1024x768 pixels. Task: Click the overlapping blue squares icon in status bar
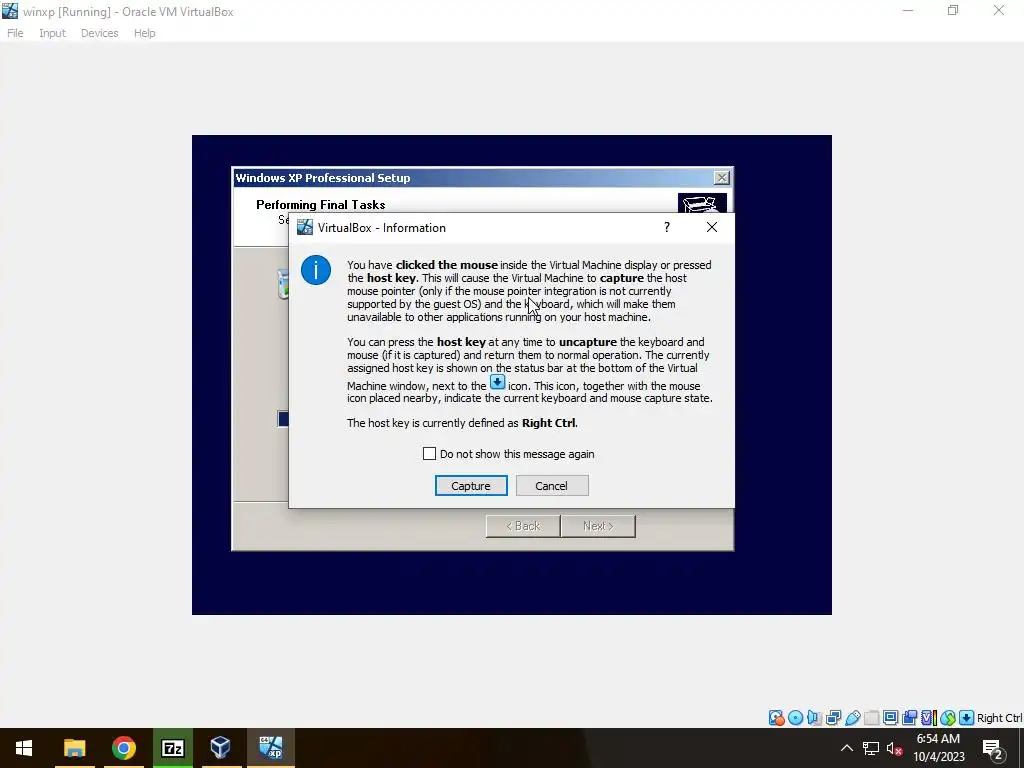[x=909, y=718]
